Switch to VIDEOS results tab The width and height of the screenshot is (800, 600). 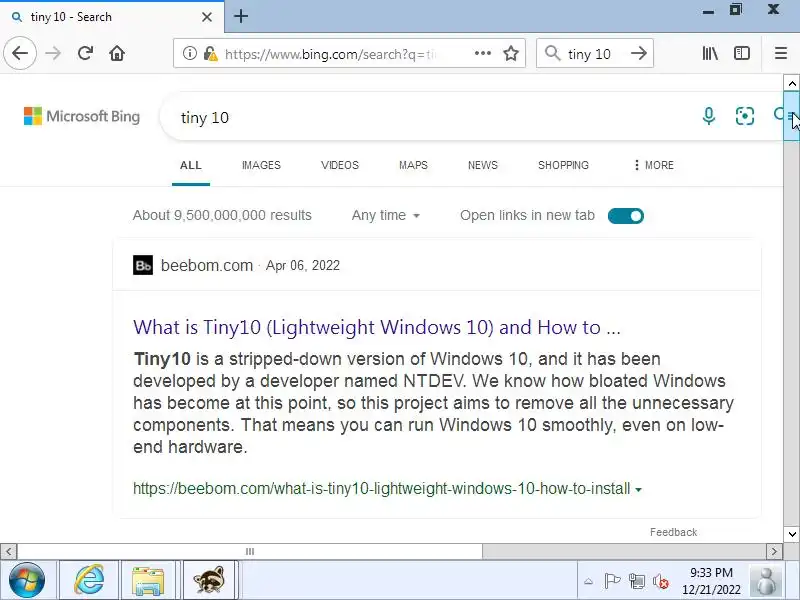pyautogui.click(x=340, y=165)
